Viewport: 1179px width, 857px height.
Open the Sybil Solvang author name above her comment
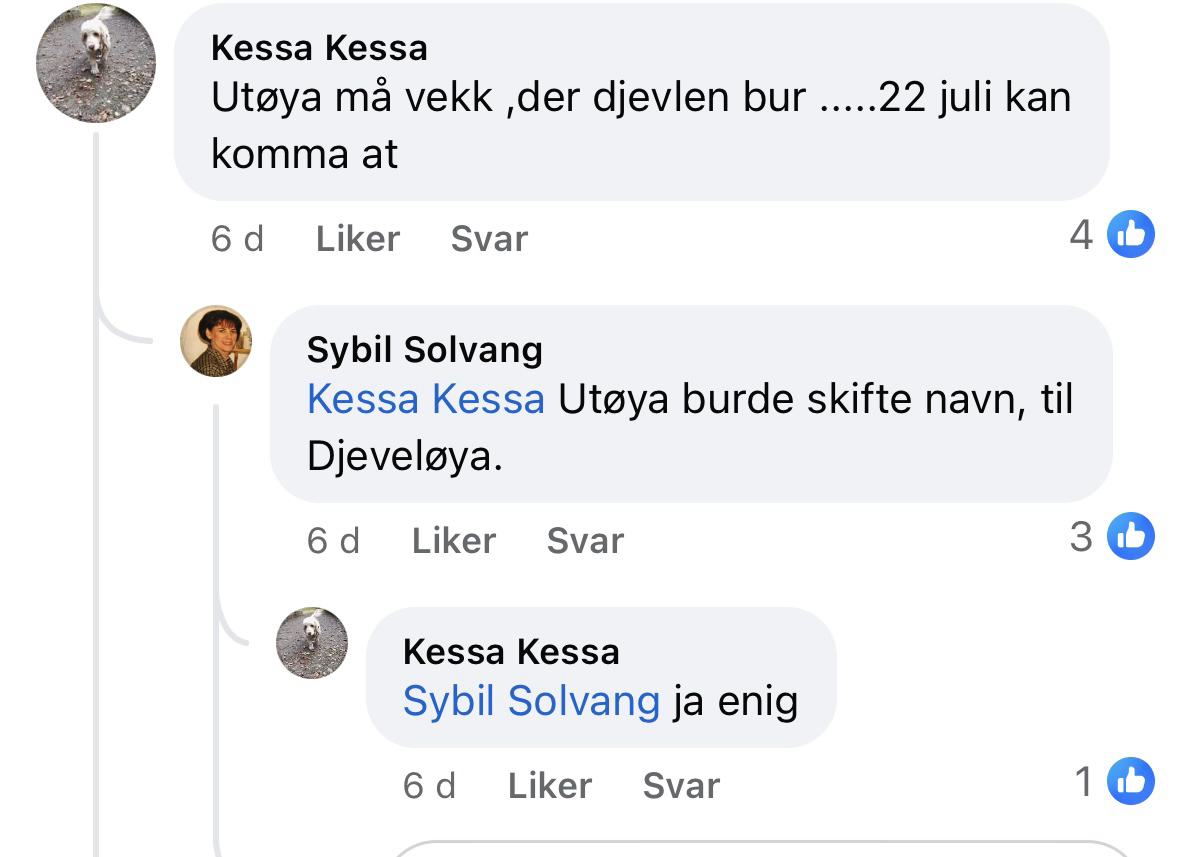(425, 349)
